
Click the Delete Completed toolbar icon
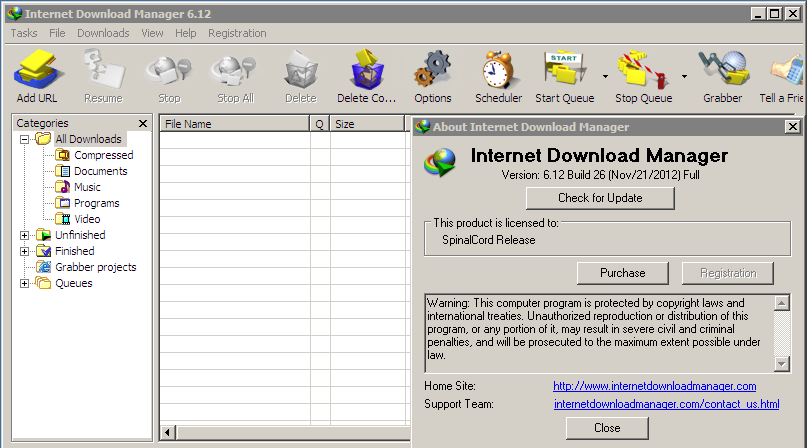click(x=367, y=70)
